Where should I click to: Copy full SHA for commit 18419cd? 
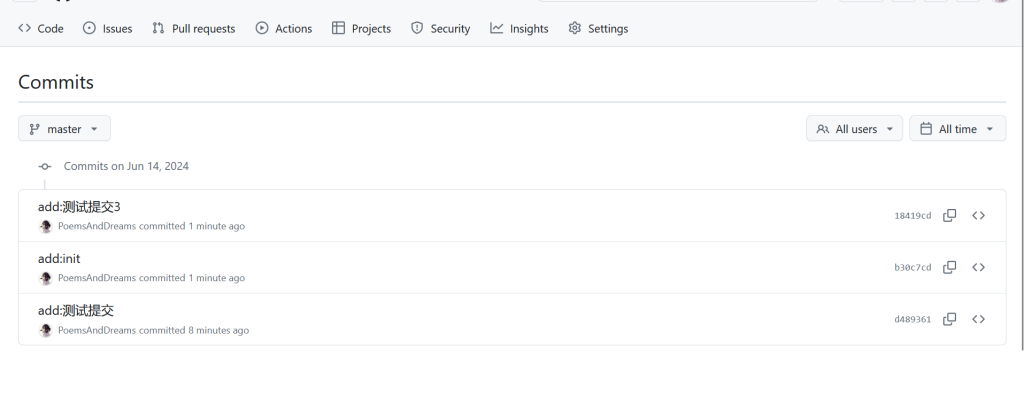point(950,215)
